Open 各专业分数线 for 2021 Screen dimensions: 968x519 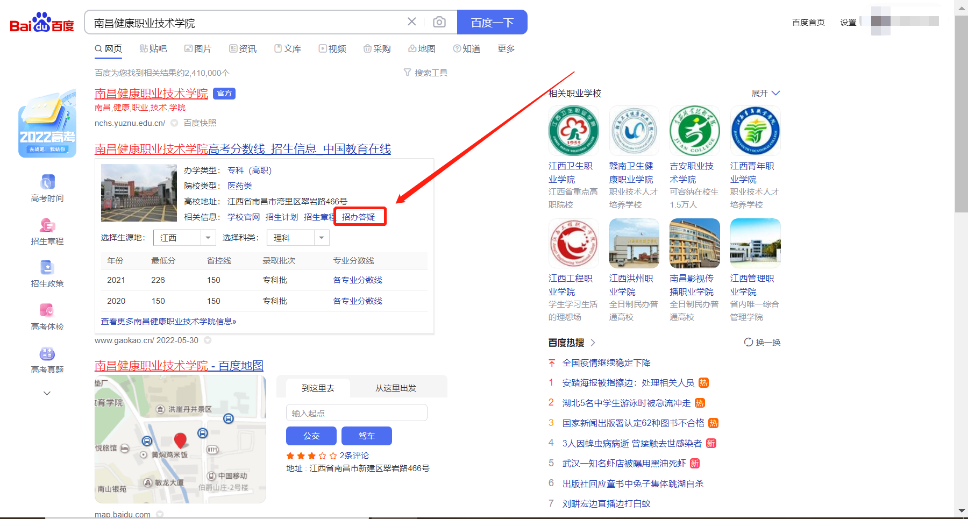357,280
